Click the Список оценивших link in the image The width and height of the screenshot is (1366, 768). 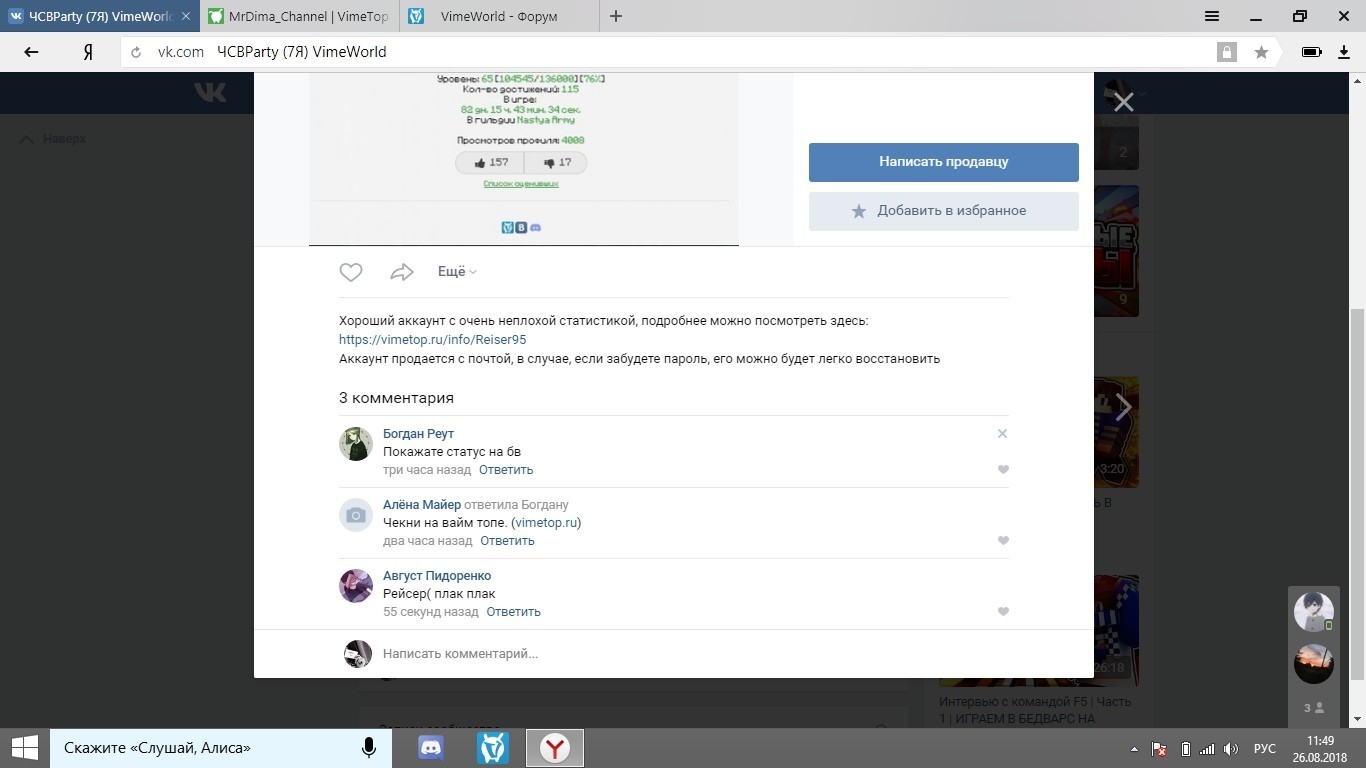tap(521, 184)
